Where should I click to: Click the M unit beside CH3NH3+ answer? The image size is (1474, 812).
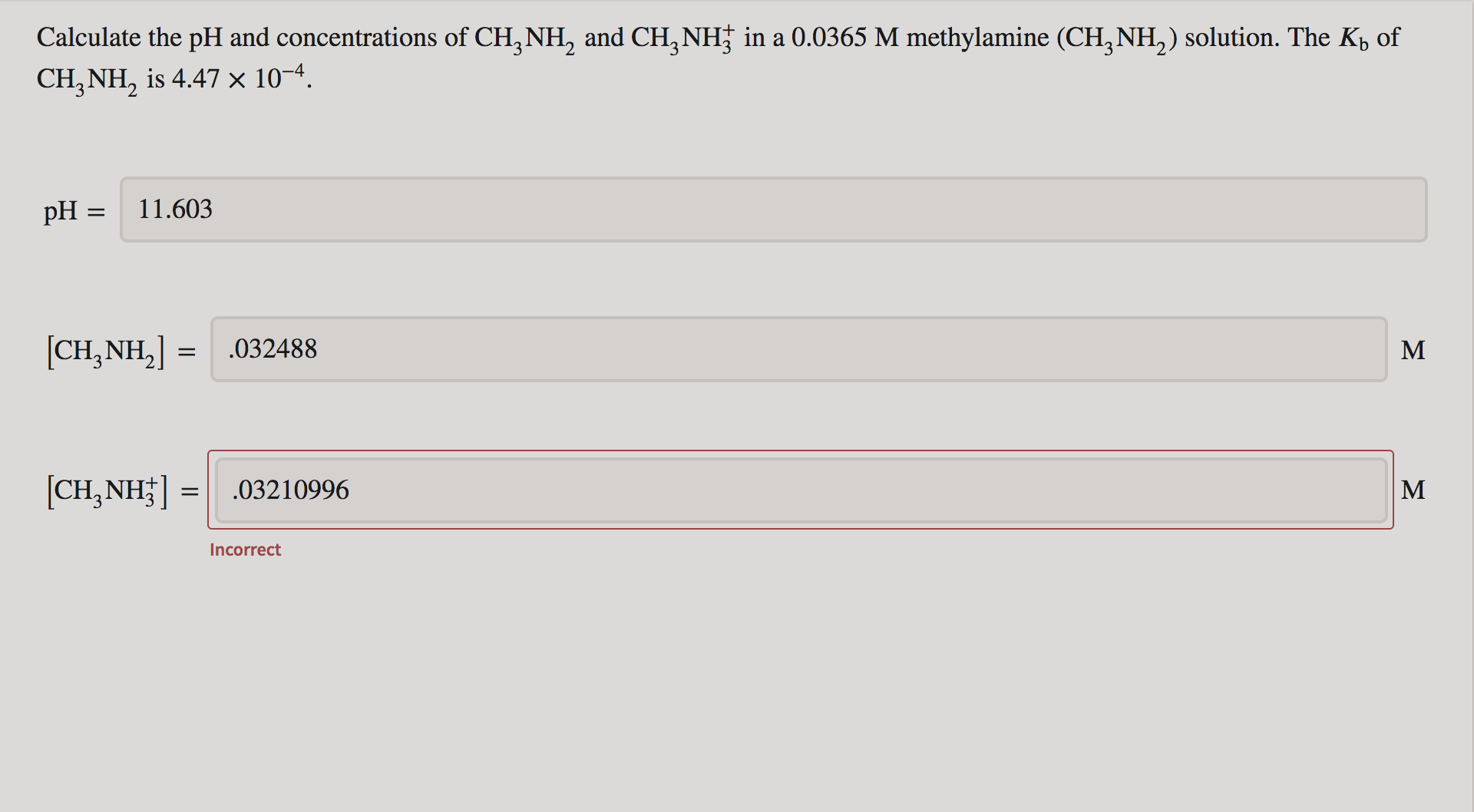(x=1415, y=490)
